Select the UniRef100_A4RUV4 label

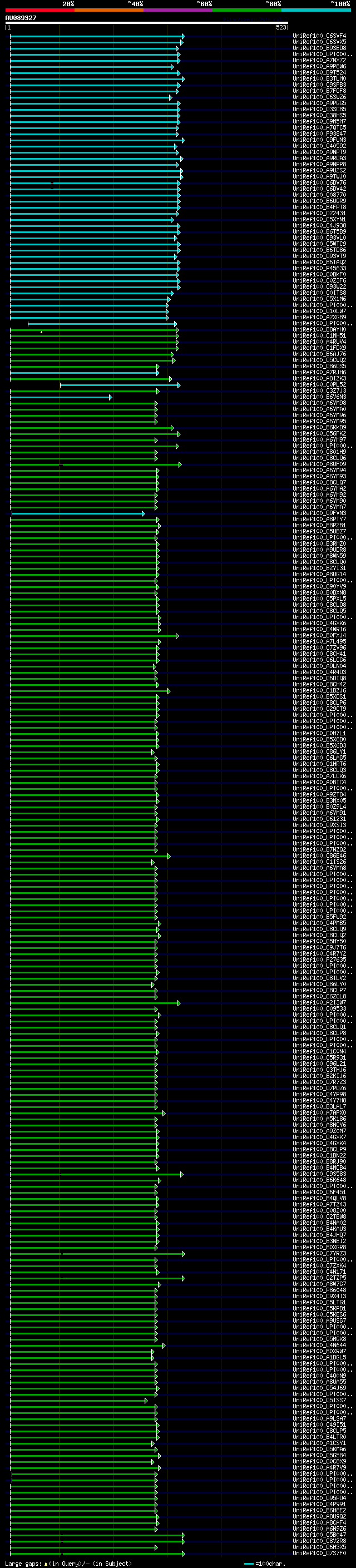click(x=319, y=342)
